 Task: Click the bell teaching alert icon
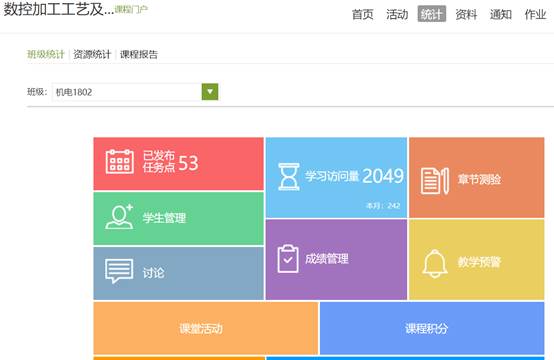435,263
